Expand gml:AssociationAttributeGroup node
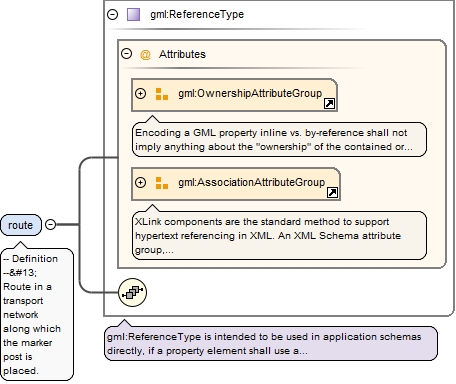This screenshot has height=384, width=456. coord(140,183)
